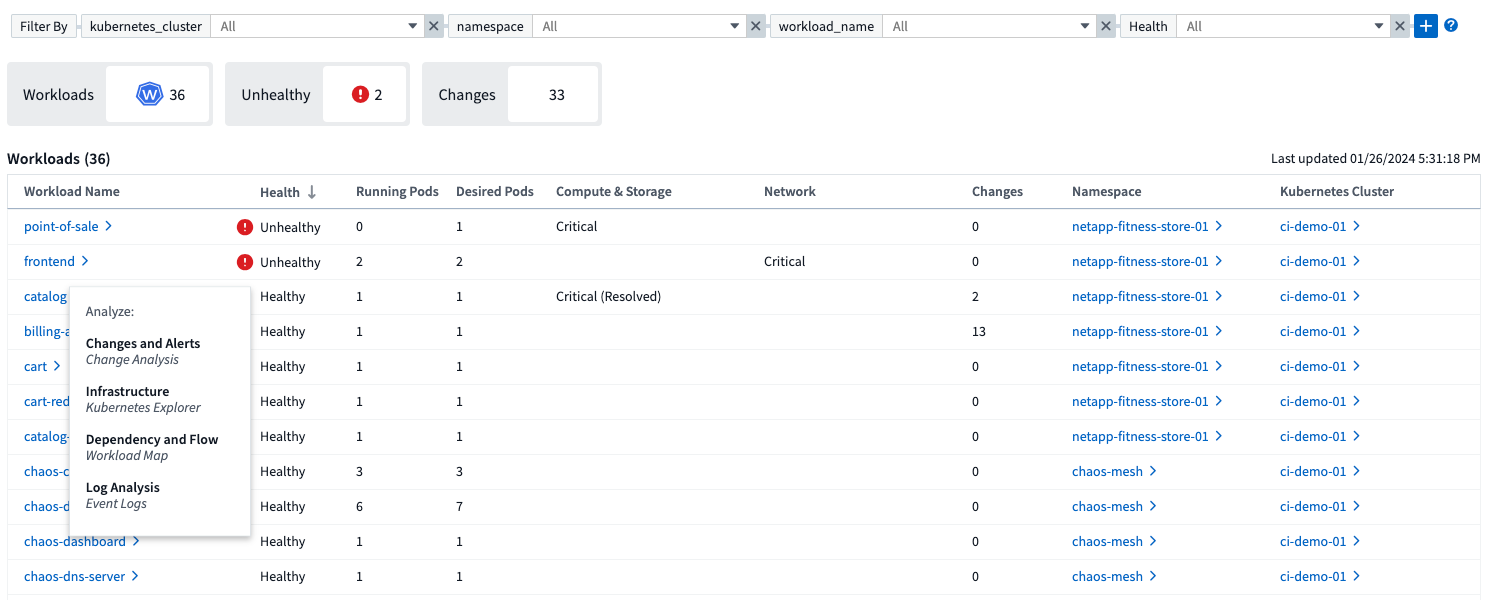Screen dimensions: 1488x600
Task: Open the point-of-sale workload link
Action: click(x=61, y=227)
